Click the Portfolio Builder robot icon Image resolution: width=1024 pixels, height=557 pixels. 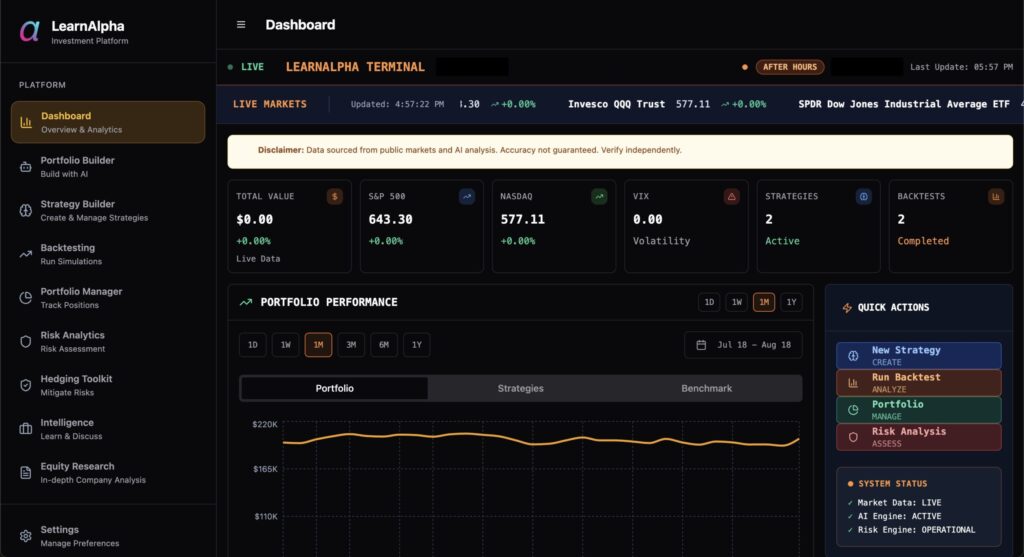[26, 167]
